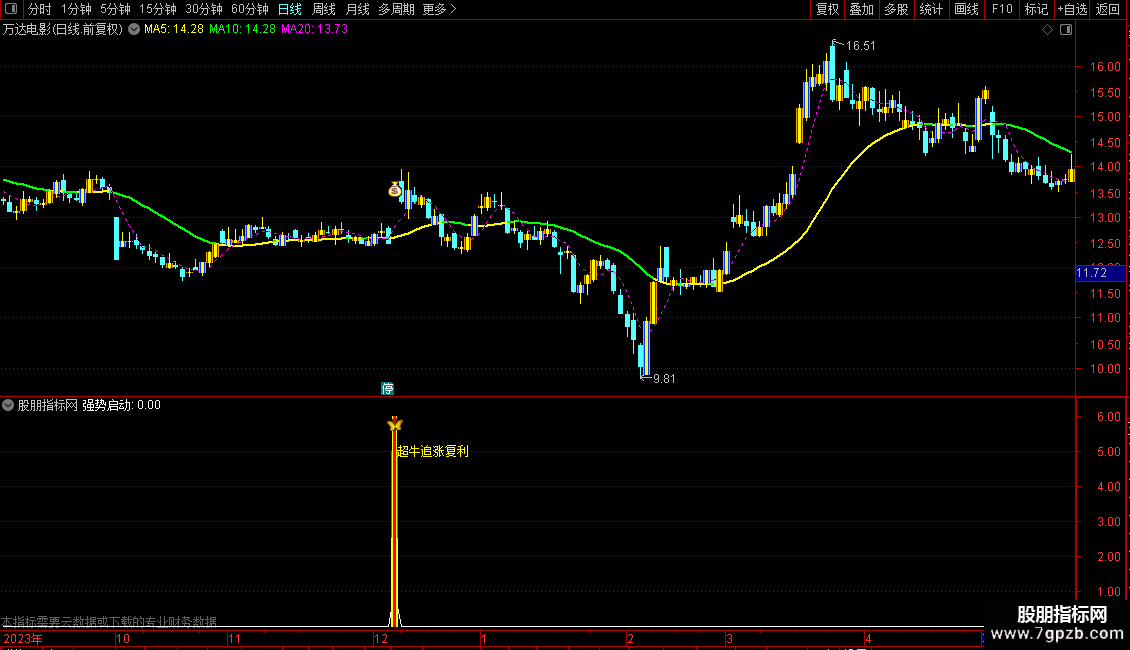
Task: Open the 画线 drawing tool
Action: [x=966, y=9]
